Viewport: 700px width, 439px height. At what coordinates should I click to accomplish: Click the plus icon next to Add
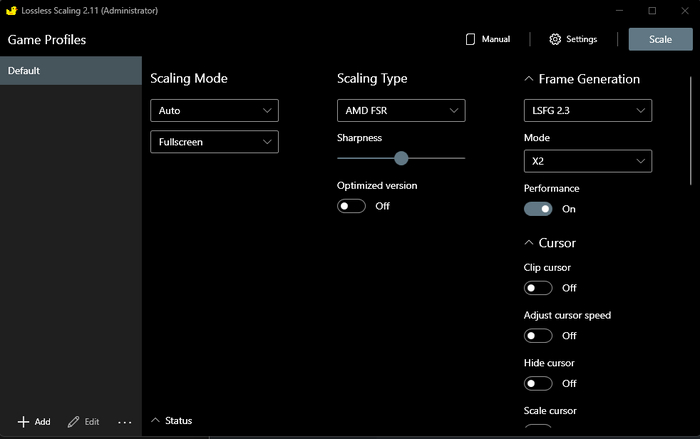tap(23, 422)
